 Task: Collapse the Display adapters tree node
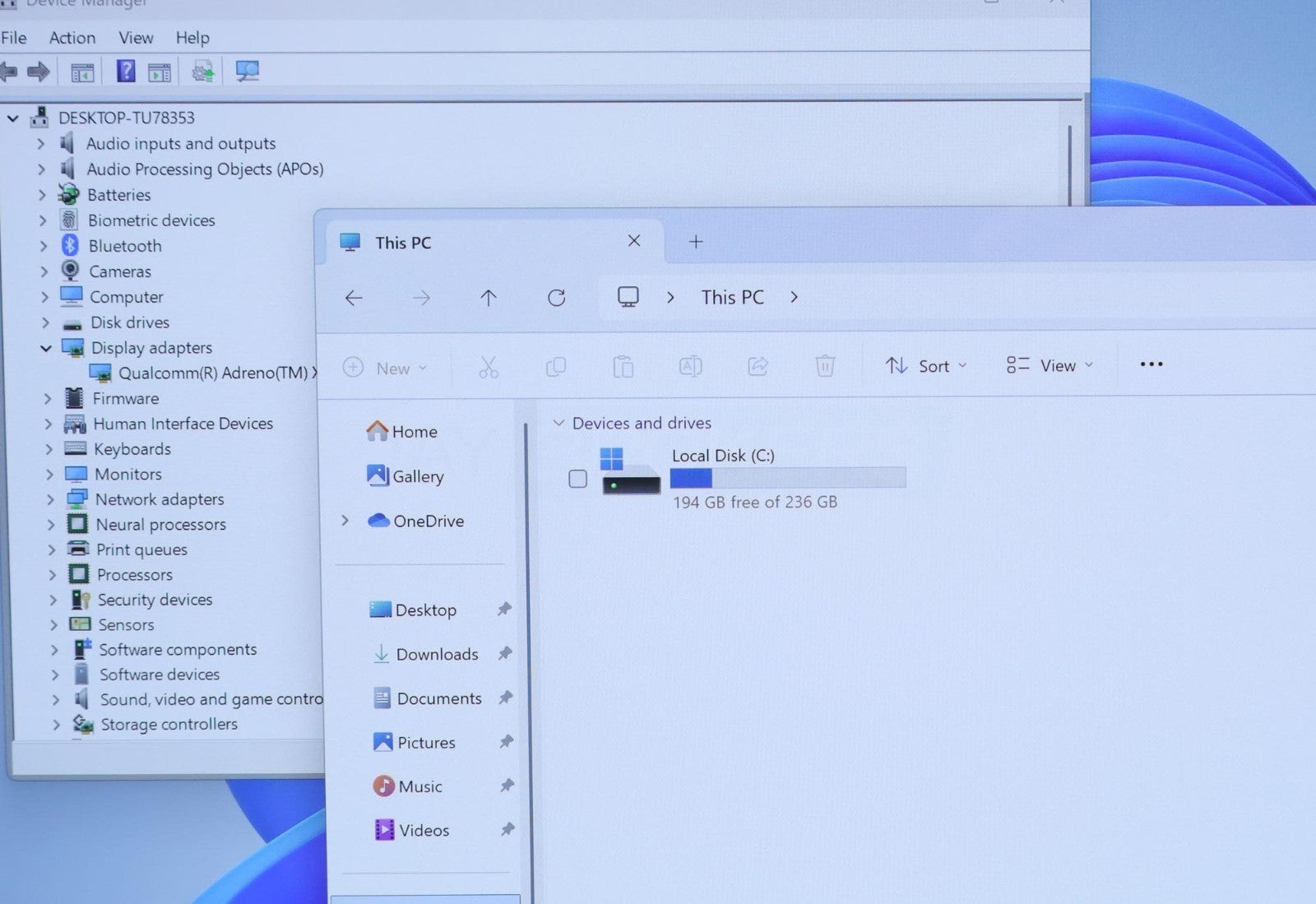(x=46, y=348)
